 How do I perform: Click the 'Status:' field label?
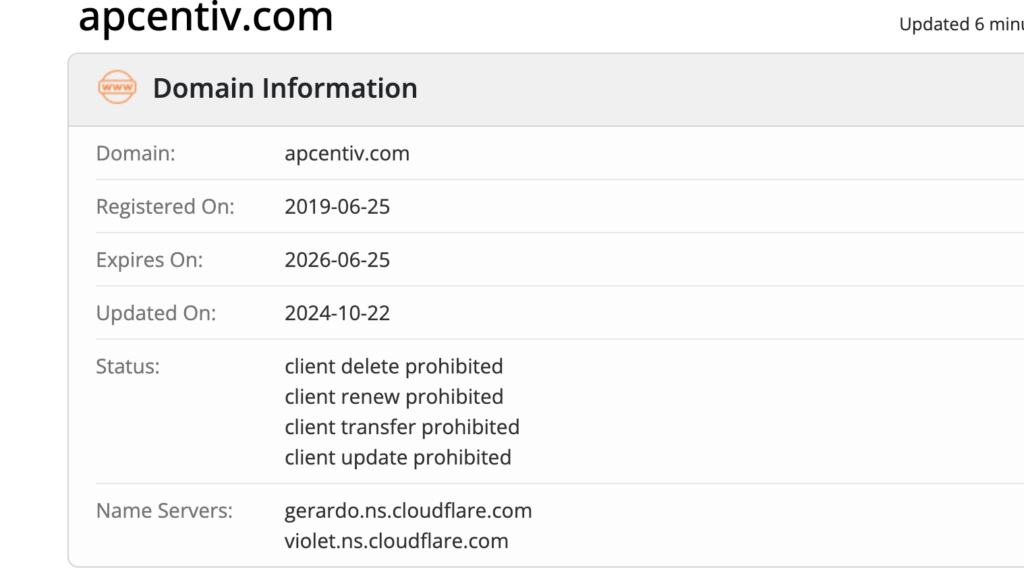click(128, 366)
